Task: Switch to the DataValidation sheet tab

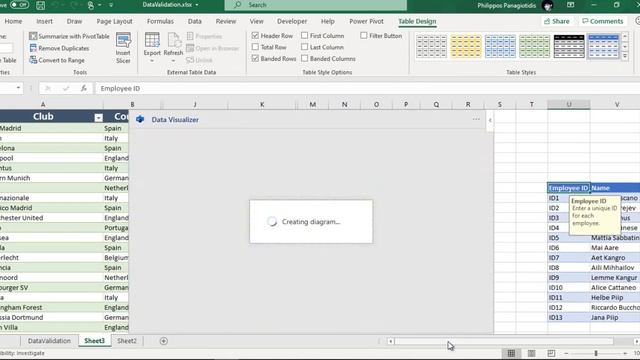Action: 49,341
